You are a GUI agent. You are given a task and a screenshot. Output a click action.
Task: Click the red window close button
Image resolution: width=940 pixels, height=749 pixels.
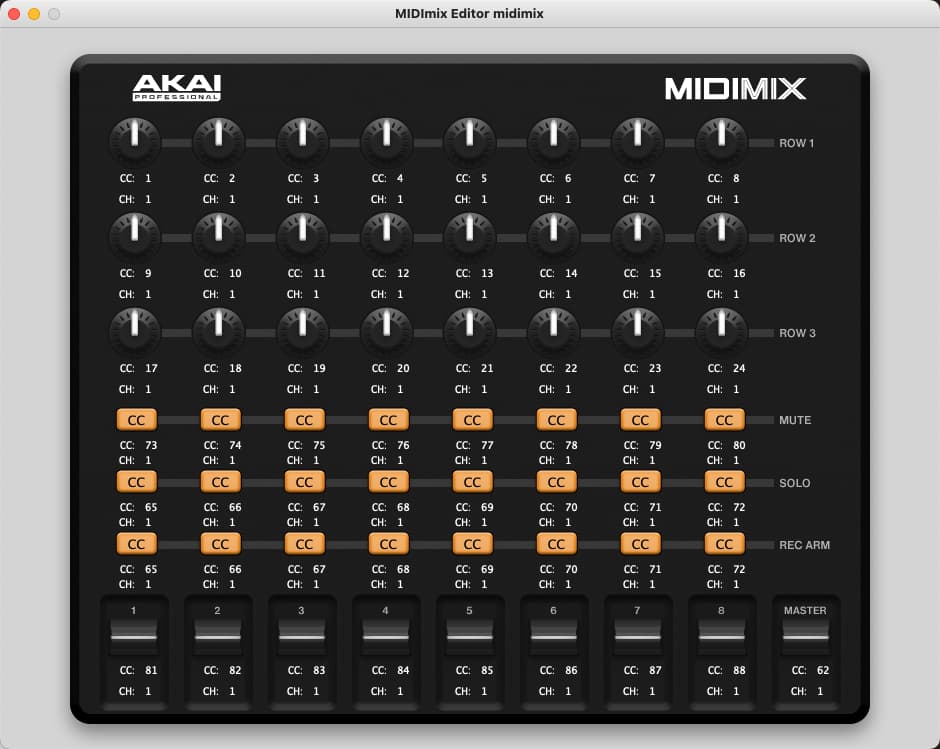13,13
